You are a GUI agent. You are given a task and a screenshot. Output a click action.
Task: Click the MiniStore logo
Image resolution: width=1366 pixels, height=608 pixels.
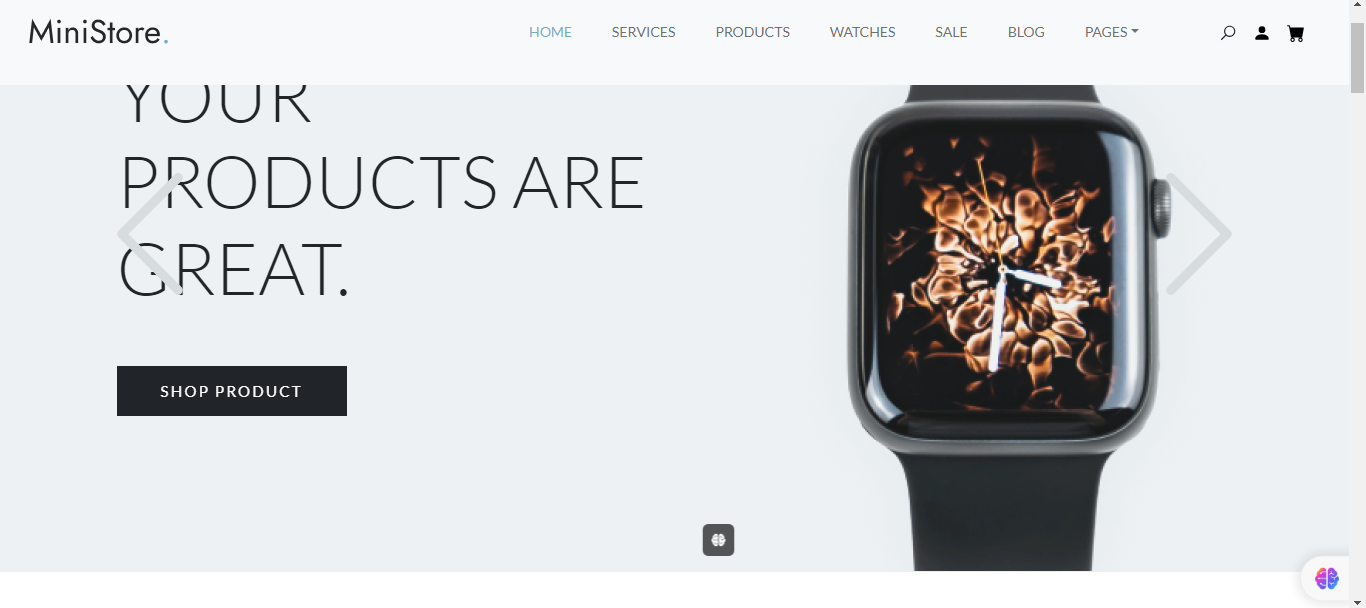(x=99, y=32)
